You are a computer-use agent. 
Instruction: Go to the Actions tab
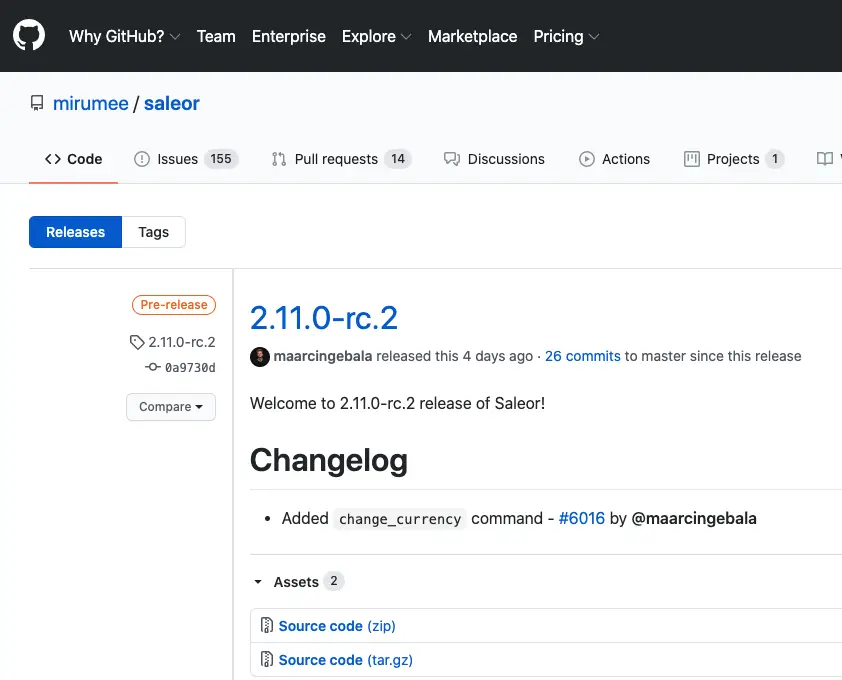click(614, 159)
